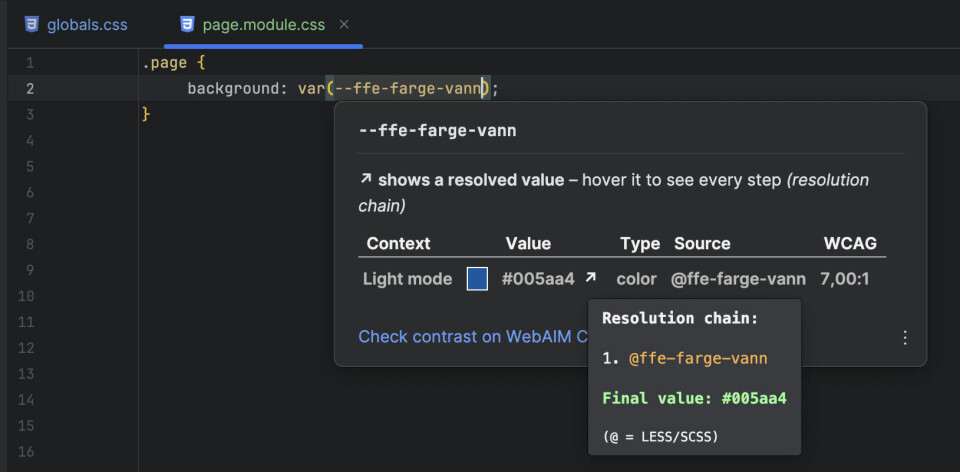Close the page.module.css tab
The height and width of the screenshot is (472, 960).
click(x=344, y=24)
